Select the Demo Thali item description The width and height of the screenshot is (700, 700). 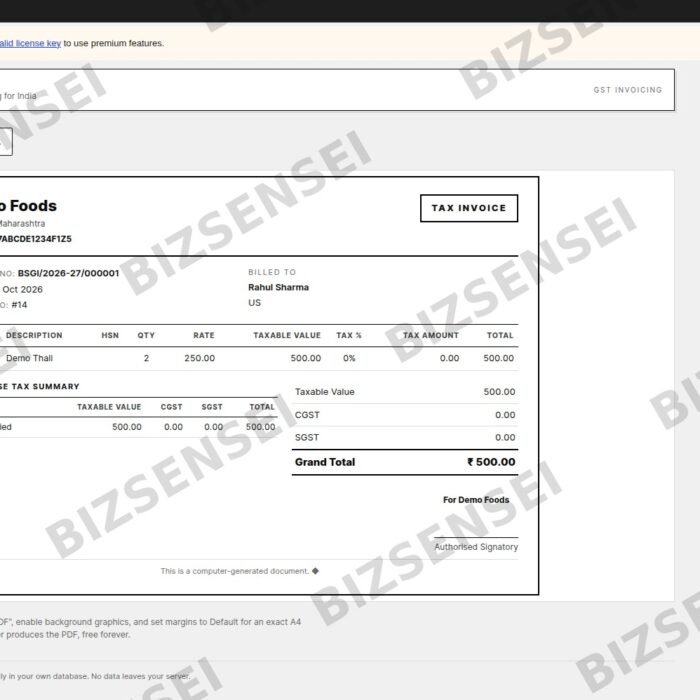click(29, 358)
